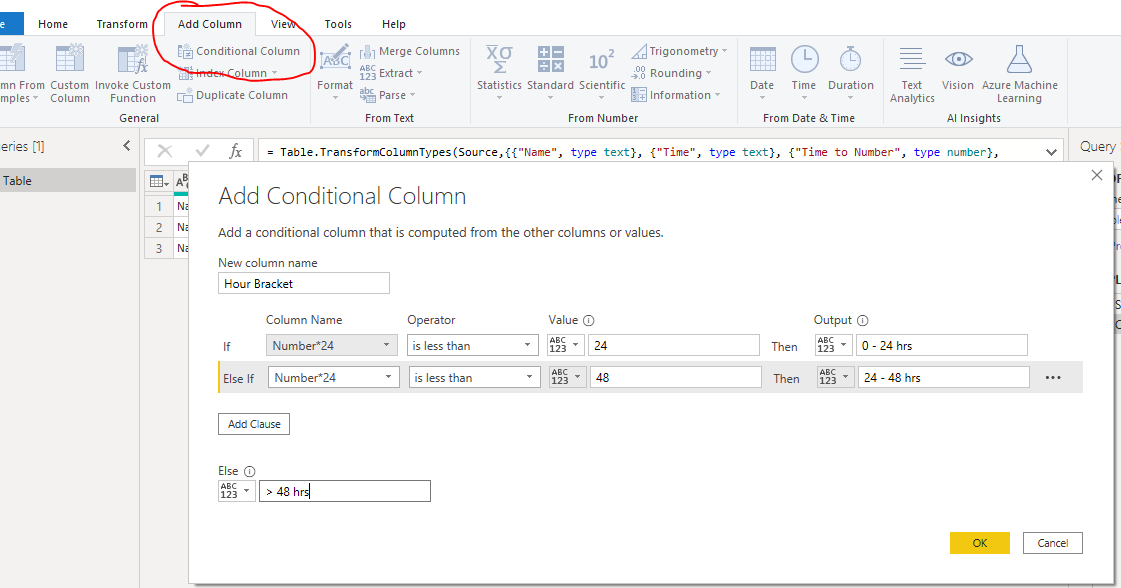
Task: Click Invoke Custom Function button
Action: point(133,73)
